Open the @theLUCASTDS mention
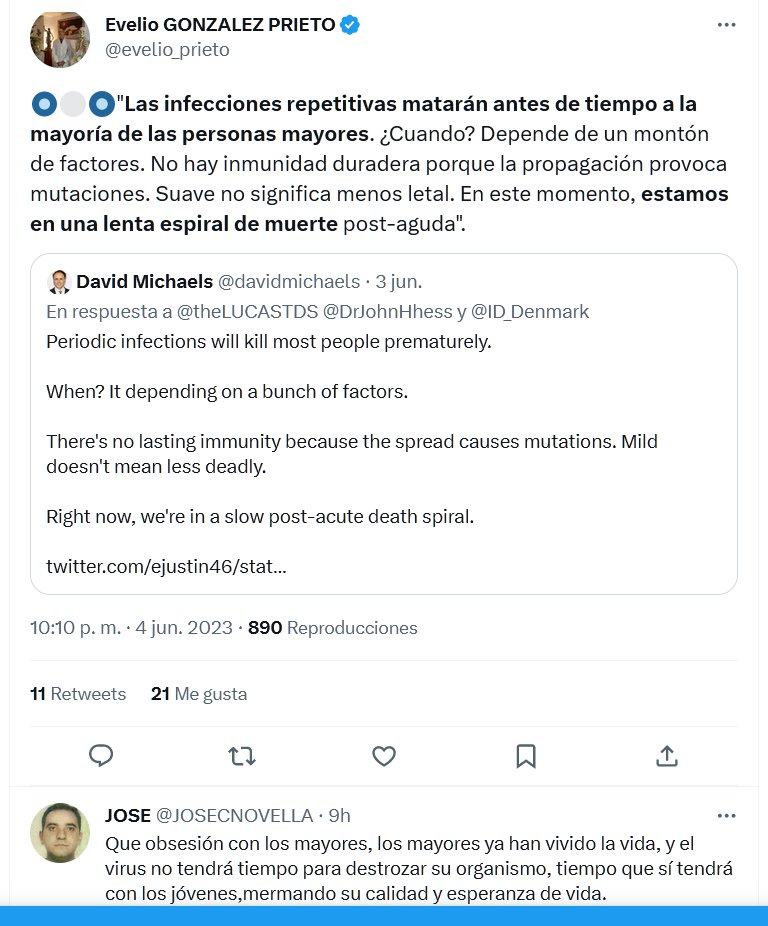This screenshot has height=926, width=768. tap(240, 312)
